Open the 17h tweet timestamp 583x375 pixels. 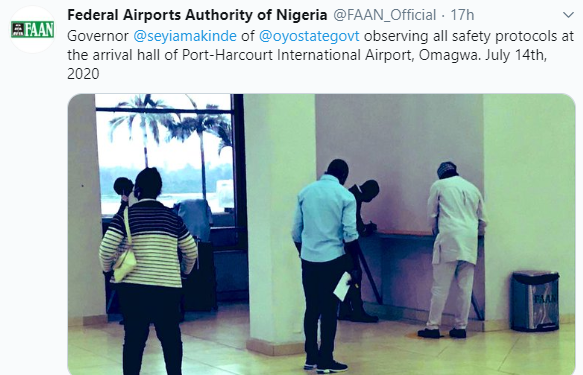coord(462,15)
